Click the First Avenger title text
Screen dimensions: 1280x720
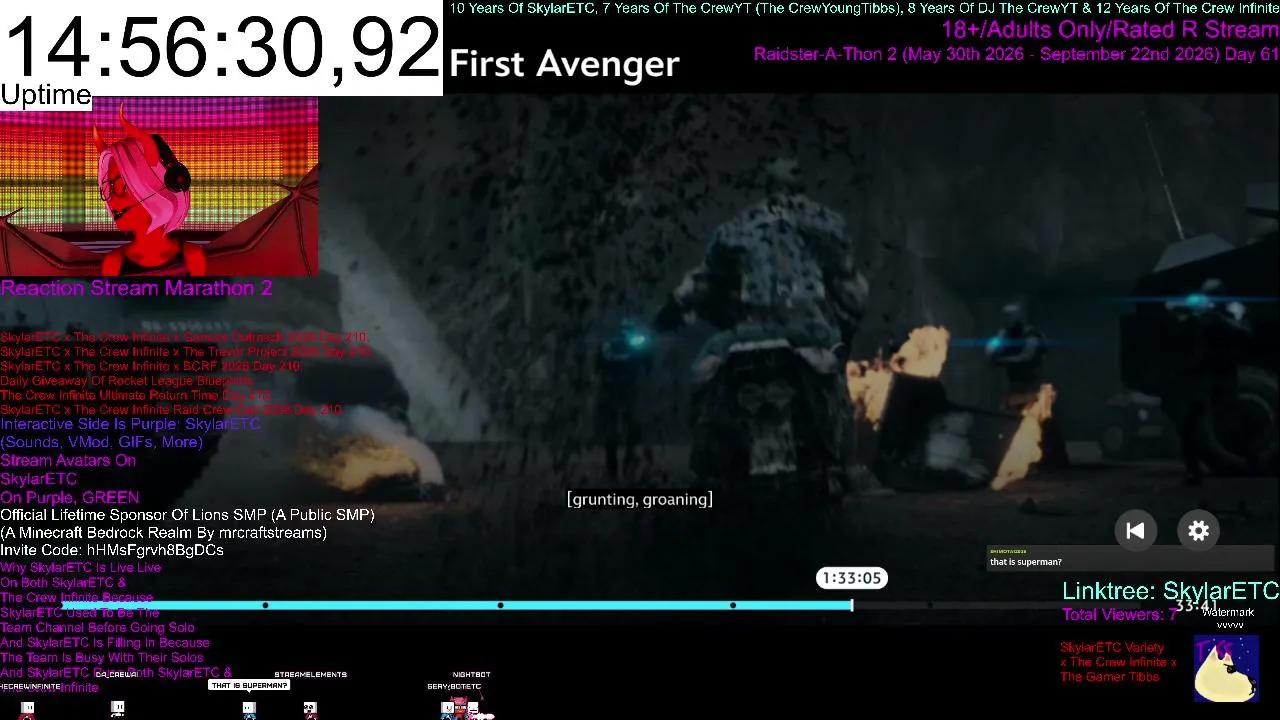(x=564, y=64)
